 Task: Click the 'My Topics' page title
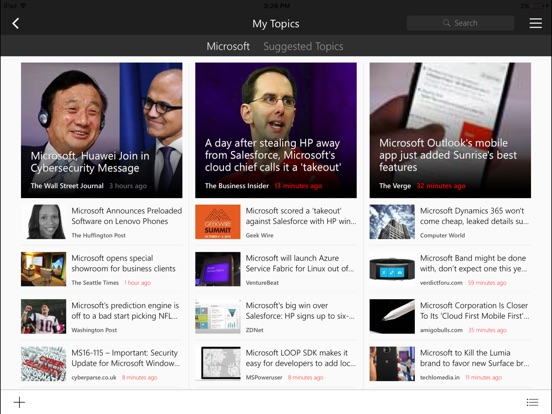276,24
